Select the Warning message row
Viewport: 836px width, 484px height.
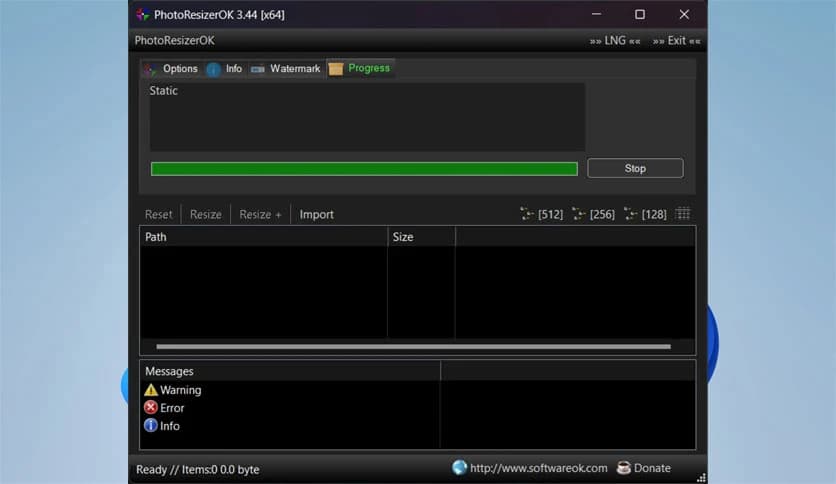(173, 390)
